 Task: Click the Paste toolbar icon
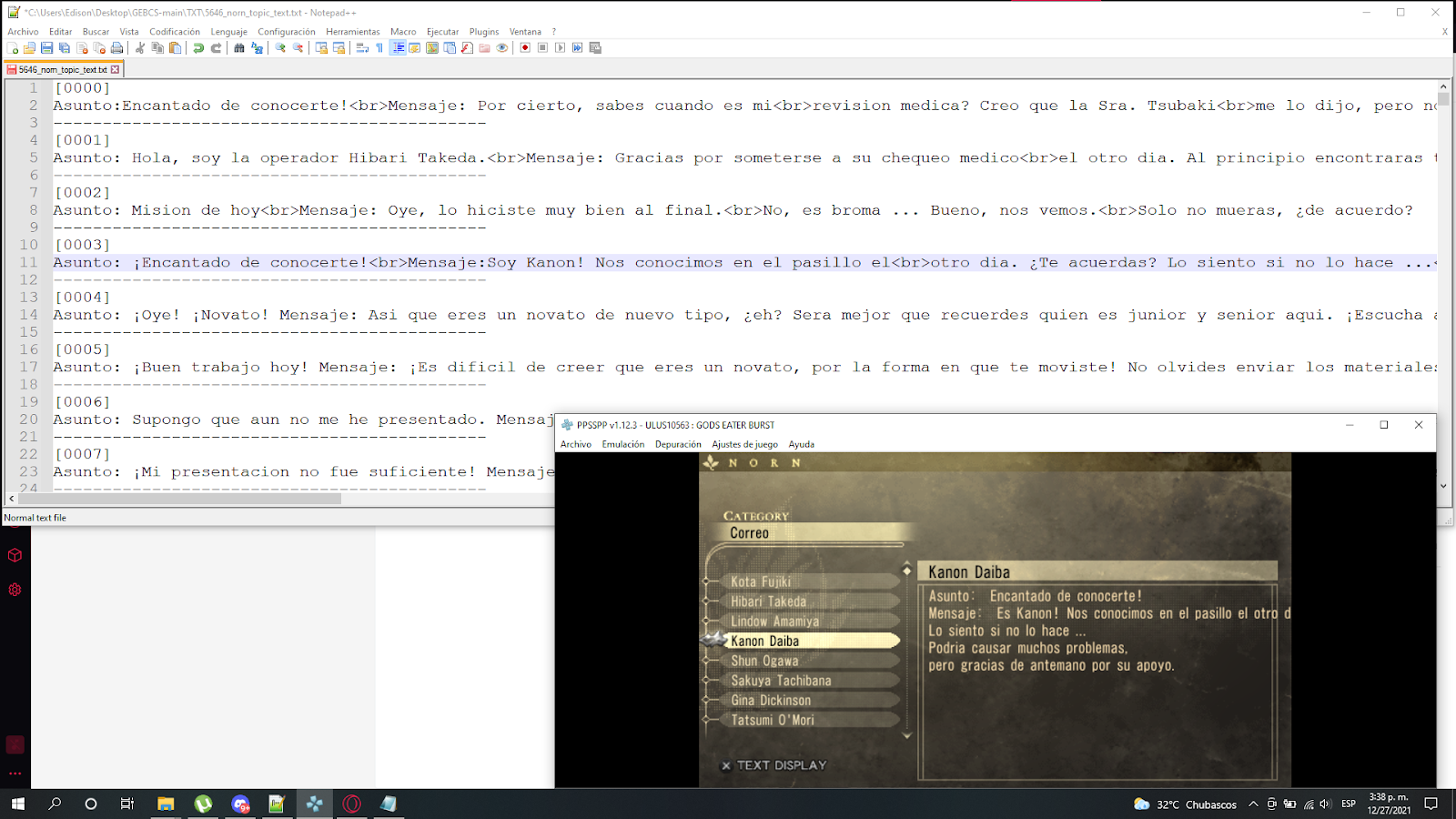pos(175,48)
